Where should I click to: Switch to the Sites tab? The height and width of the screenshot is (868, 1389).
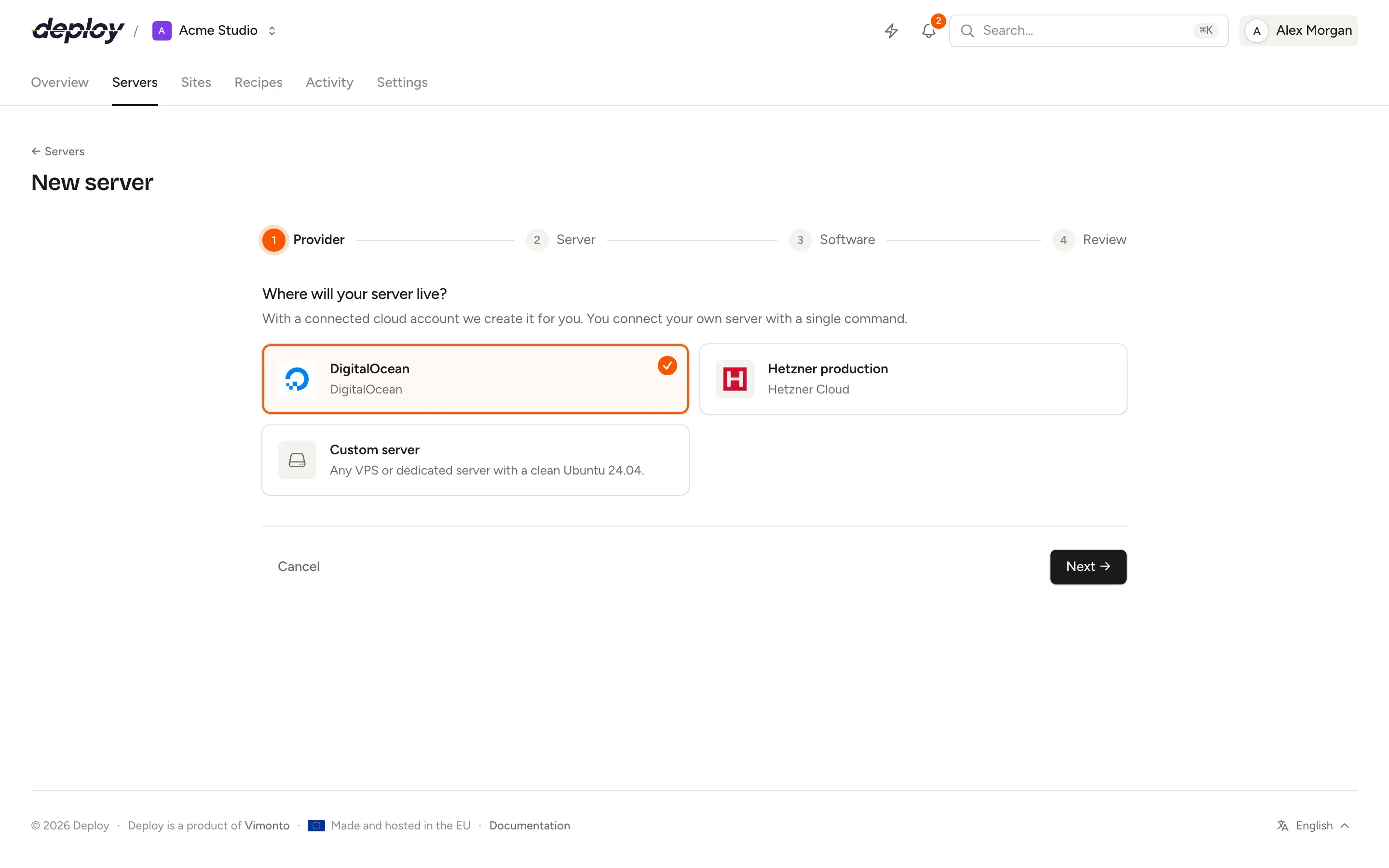point(196,82)
